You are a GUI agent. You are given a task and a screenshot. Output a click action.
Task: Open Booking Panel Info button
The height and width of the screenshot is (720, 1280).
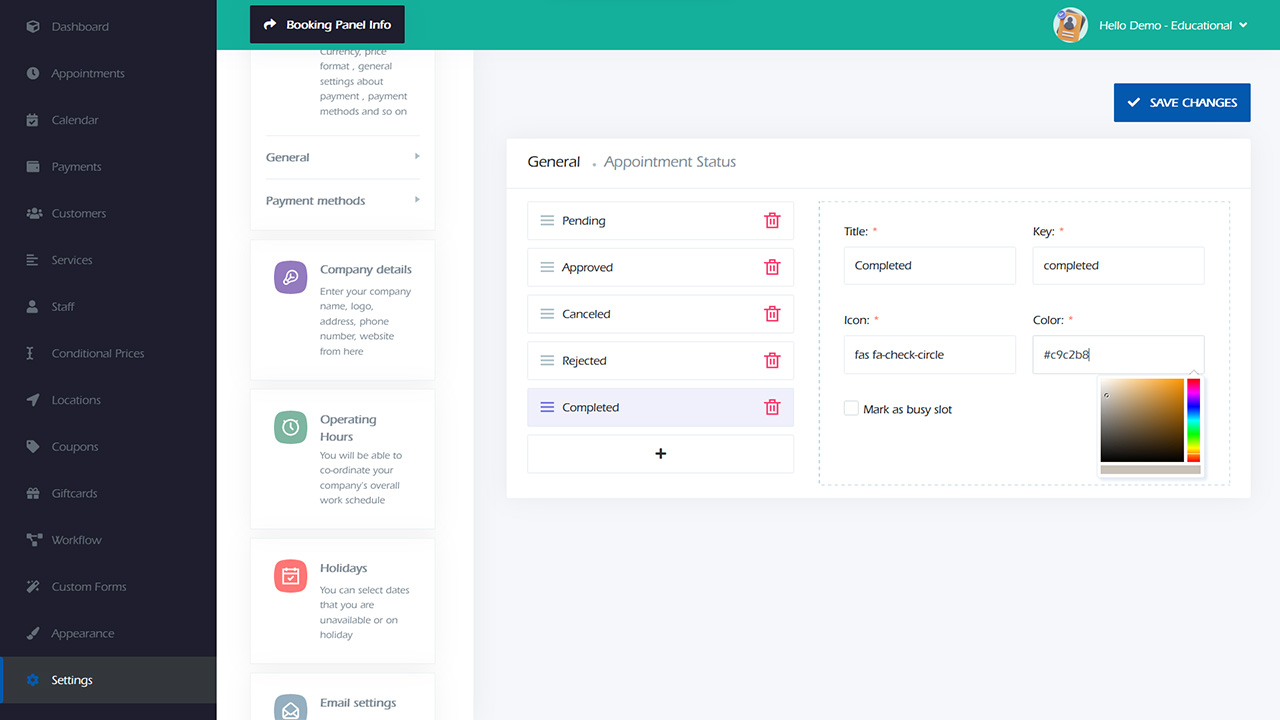coord(327,24)
